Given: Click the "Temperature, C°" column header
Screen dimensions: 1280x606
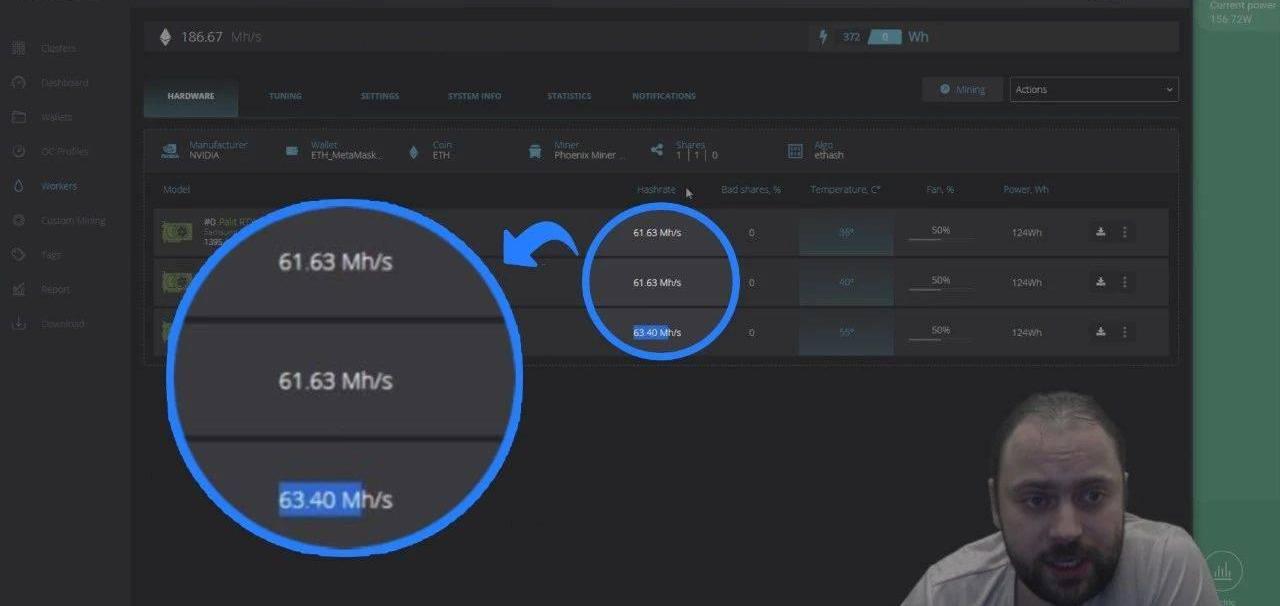Looking at the screenshot, I should pyautogui.click(x=845, y=189).
